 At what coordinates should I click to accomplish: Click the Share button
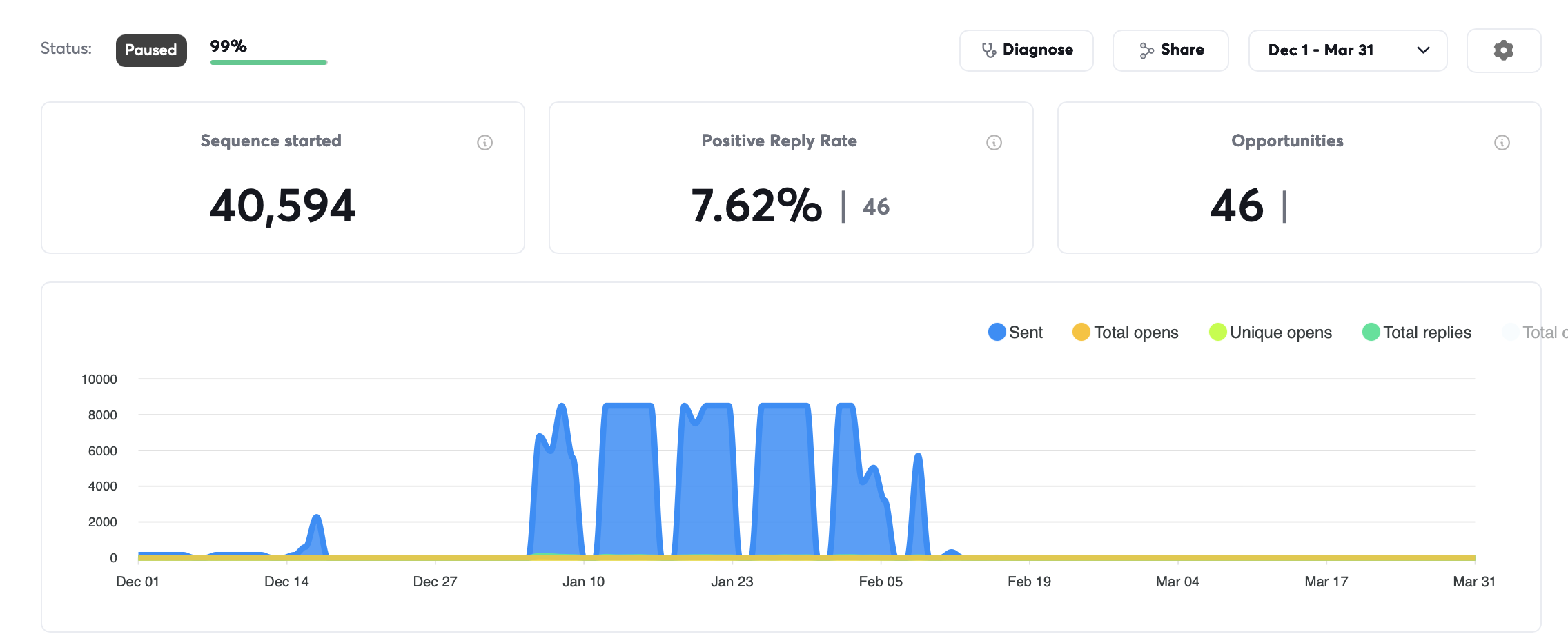[x=1170, y=50]
